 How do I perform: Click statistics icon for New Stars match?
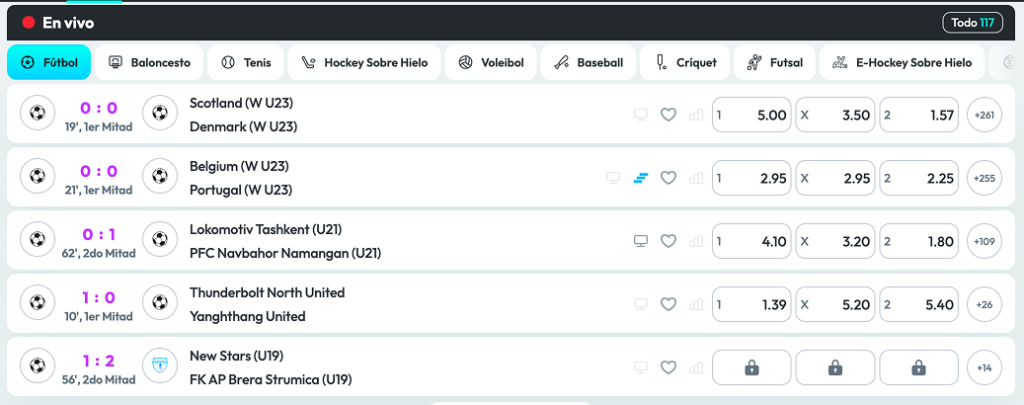(696, 367)
